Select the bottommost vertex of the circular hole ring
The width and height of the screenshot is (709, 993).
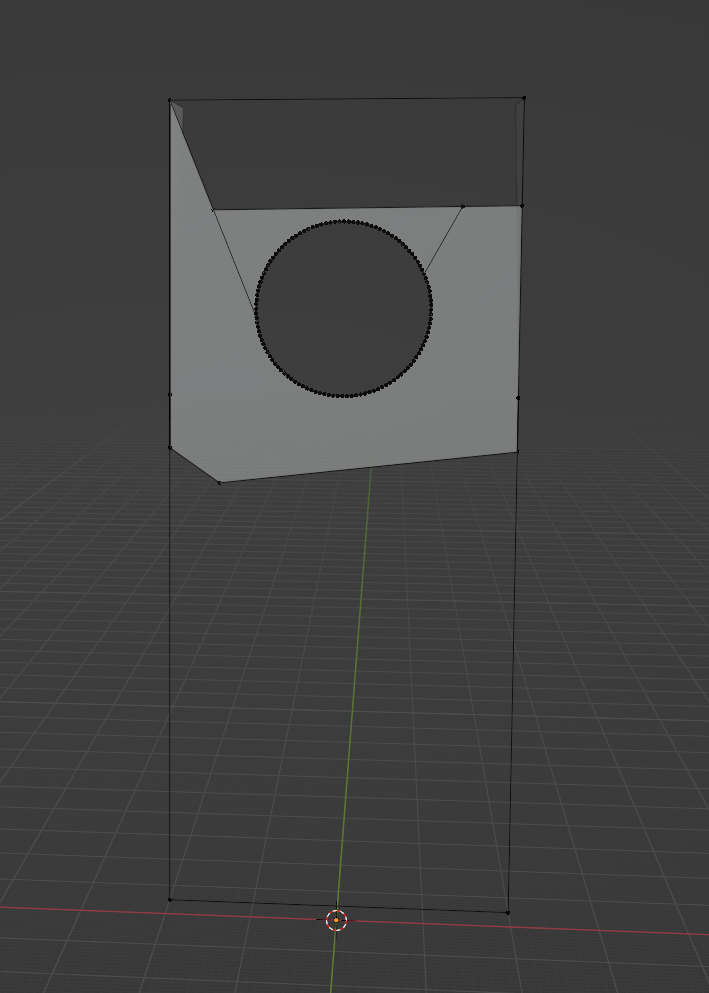point(344,396)
